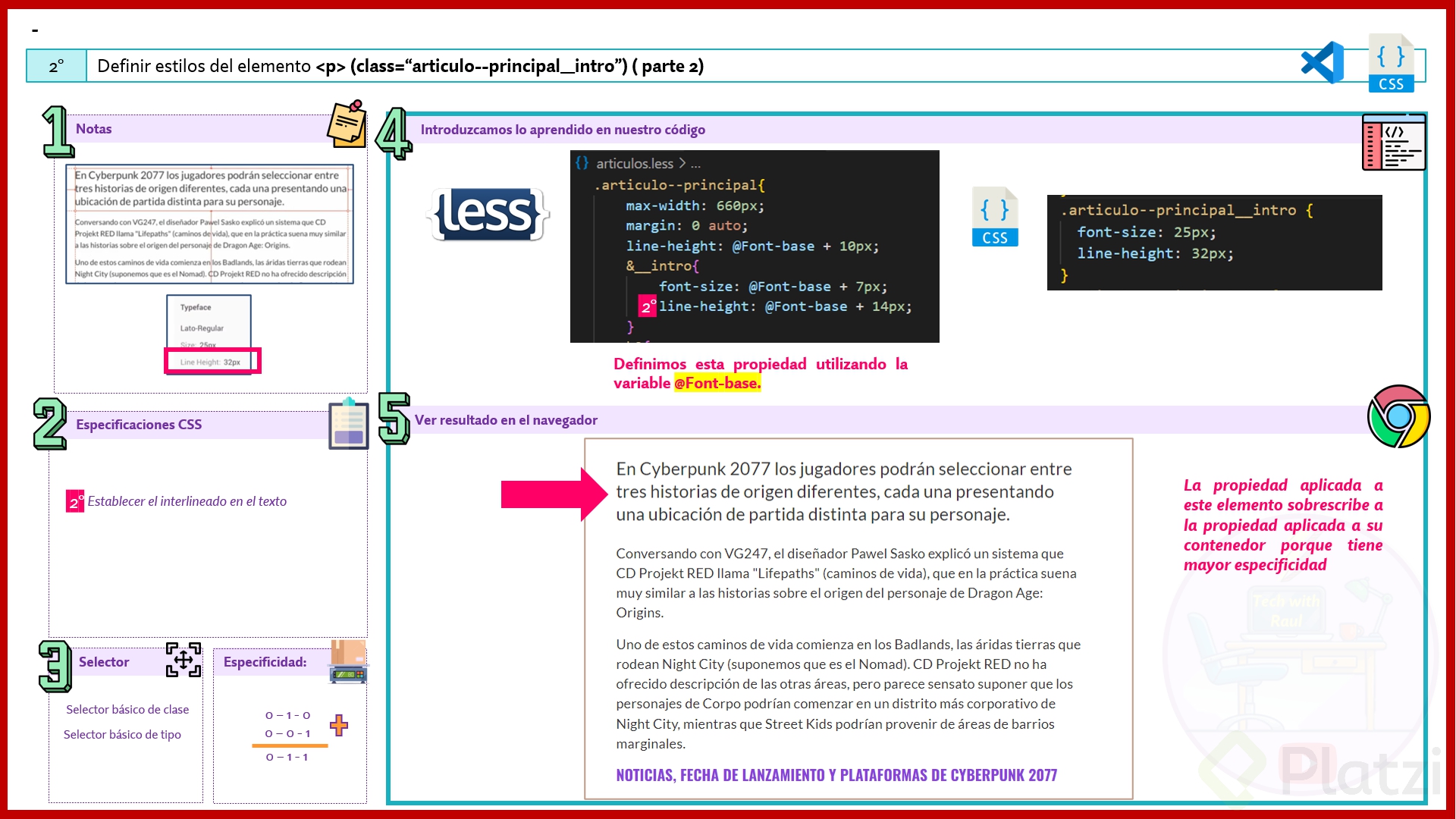
Task: Click the small CSS icon beside compiled code
Action: click(x=994, y=218)
